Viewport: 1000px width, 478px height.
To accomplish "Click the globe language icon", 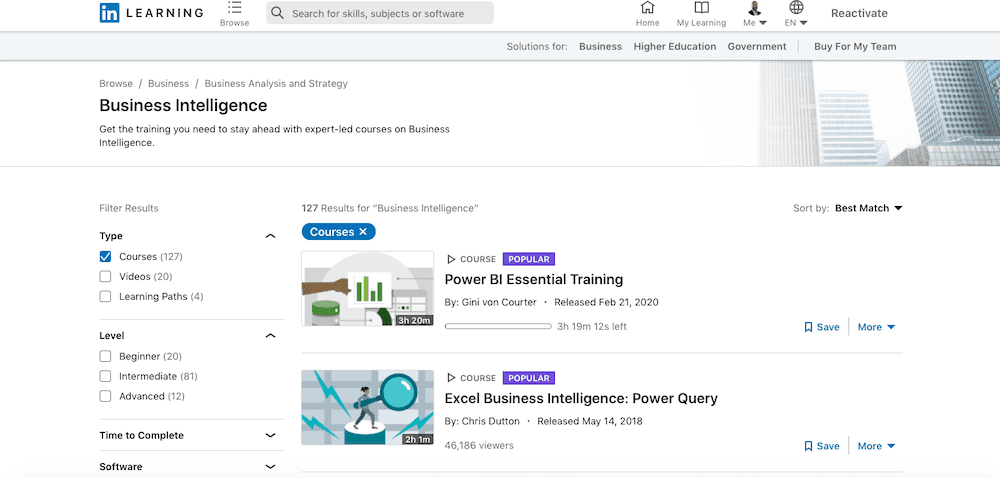I will pos(796,8).
